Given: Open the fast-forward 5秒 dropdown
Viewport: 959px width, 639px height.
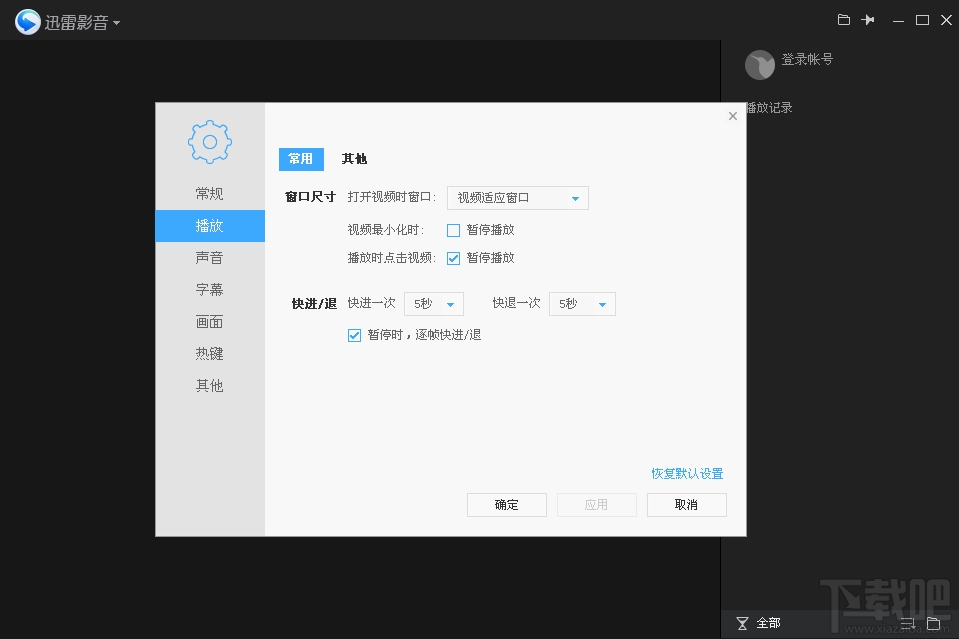Looking at the screenshot, I should coord(434,303).
